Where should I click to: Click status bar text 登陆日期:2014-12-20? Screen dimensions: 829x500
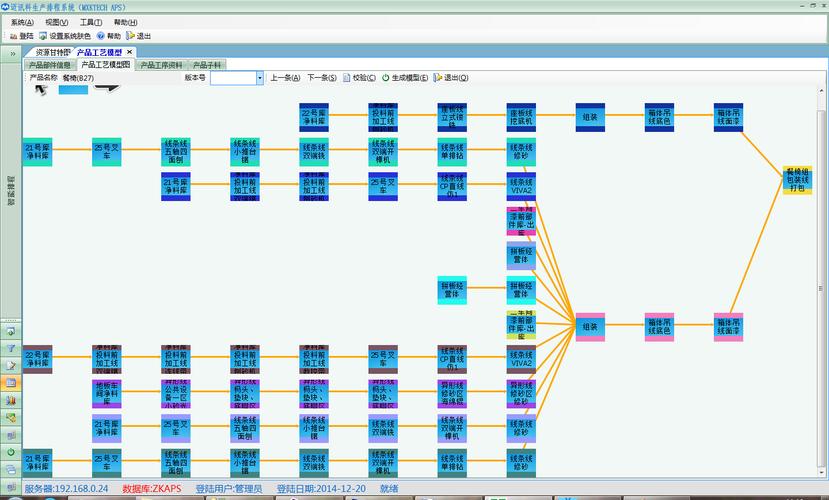click(x=321, y=489)
